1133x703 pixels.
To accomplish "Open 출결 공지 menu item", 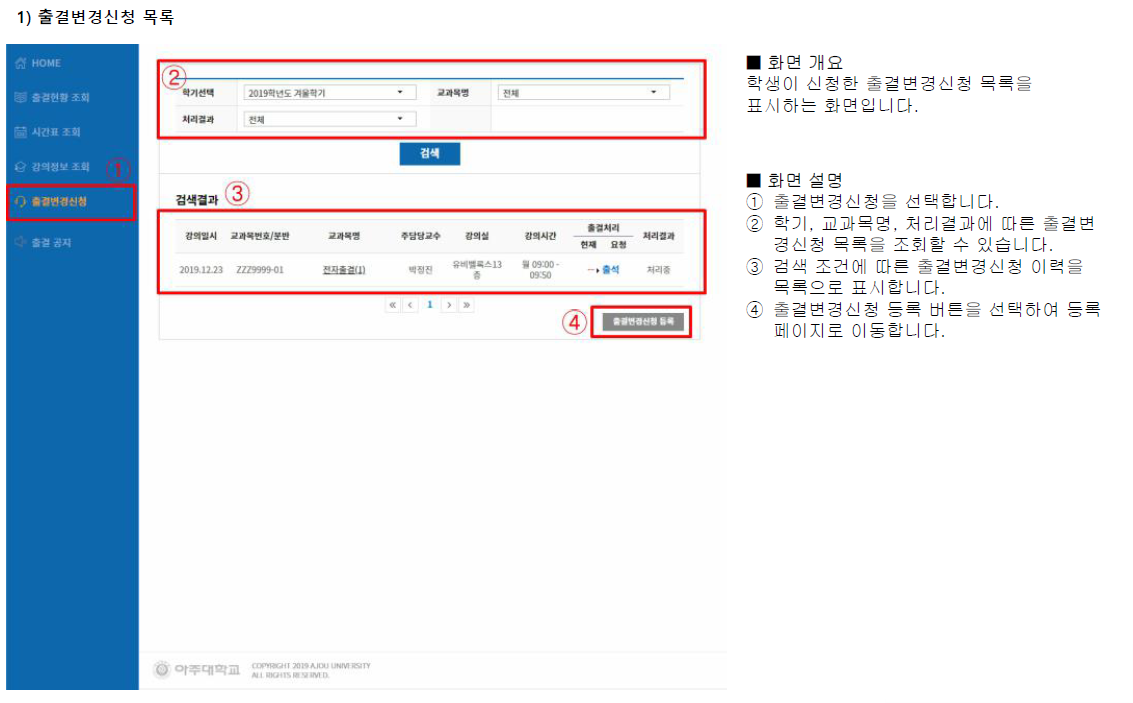I will pyautogui.click(x=52, y=242).
